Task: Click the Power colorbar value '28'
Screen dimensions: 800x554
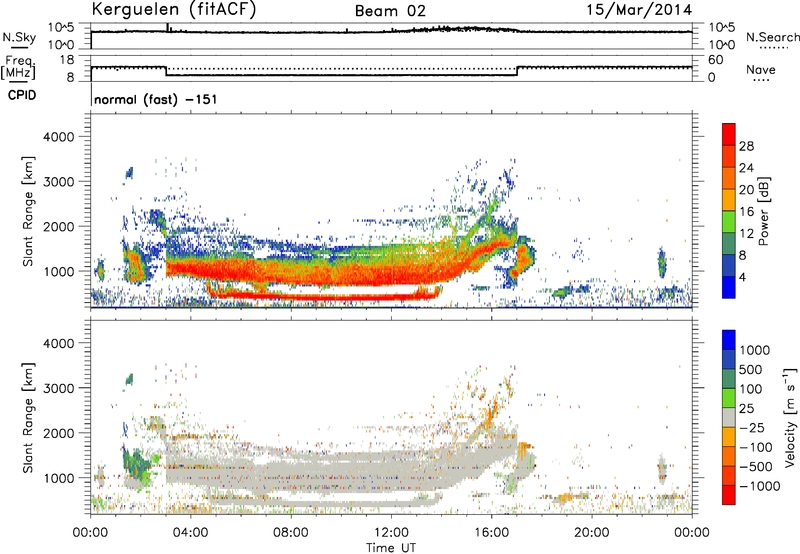Action: click(x=746, y=146)
